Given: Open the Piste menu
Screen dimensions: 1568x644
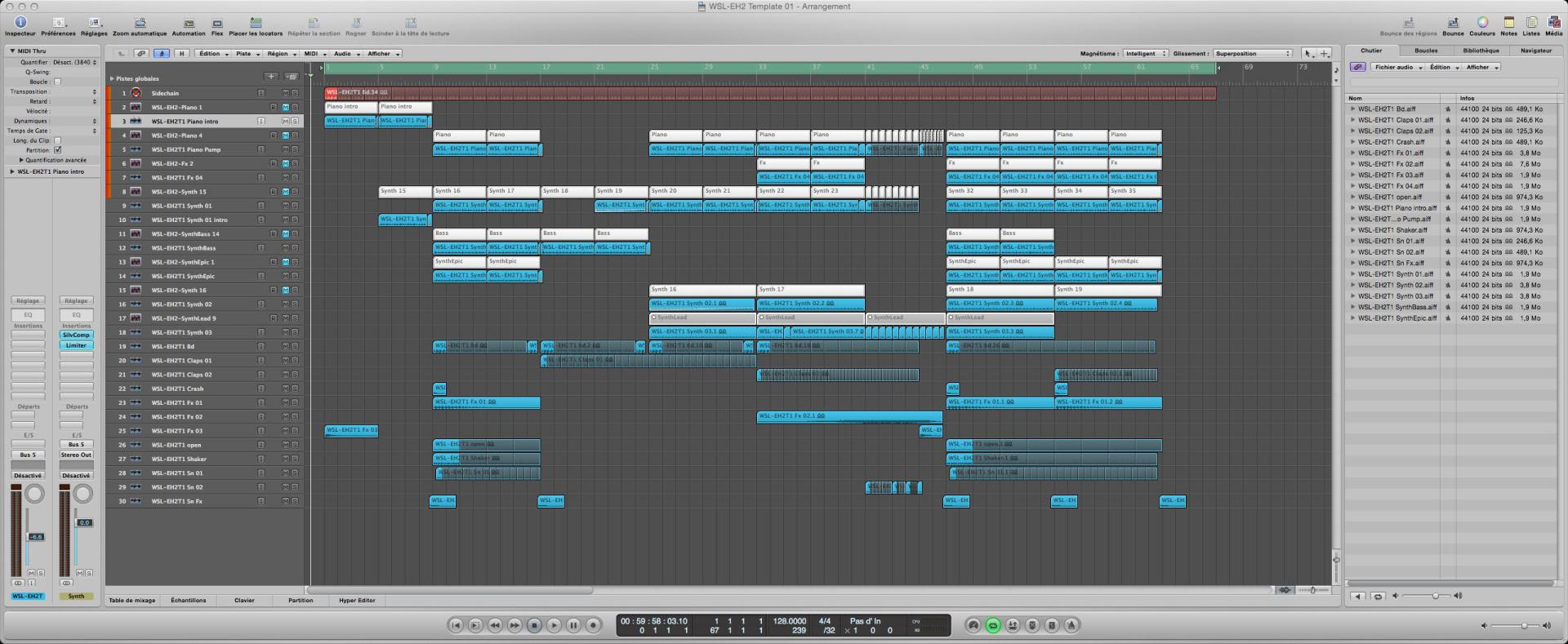Looking at the screenshot, I should pyautogui.click(x=247, y=54).
